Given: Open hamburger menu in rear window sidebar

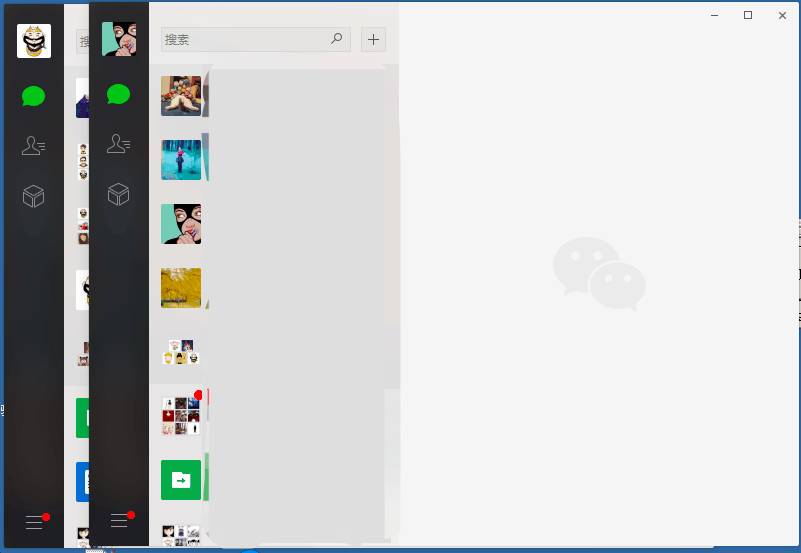Looking at the screenshot, I should point(34,522).
